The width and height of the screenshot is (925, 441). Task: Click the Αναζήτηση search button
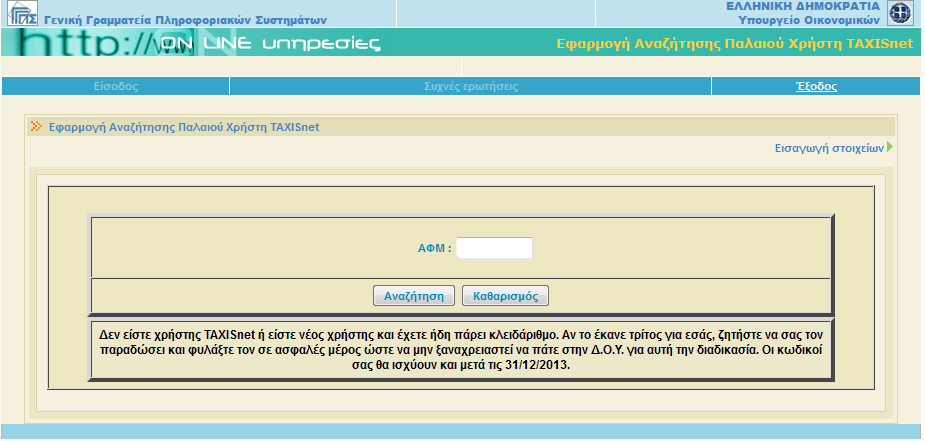(414, 296)
